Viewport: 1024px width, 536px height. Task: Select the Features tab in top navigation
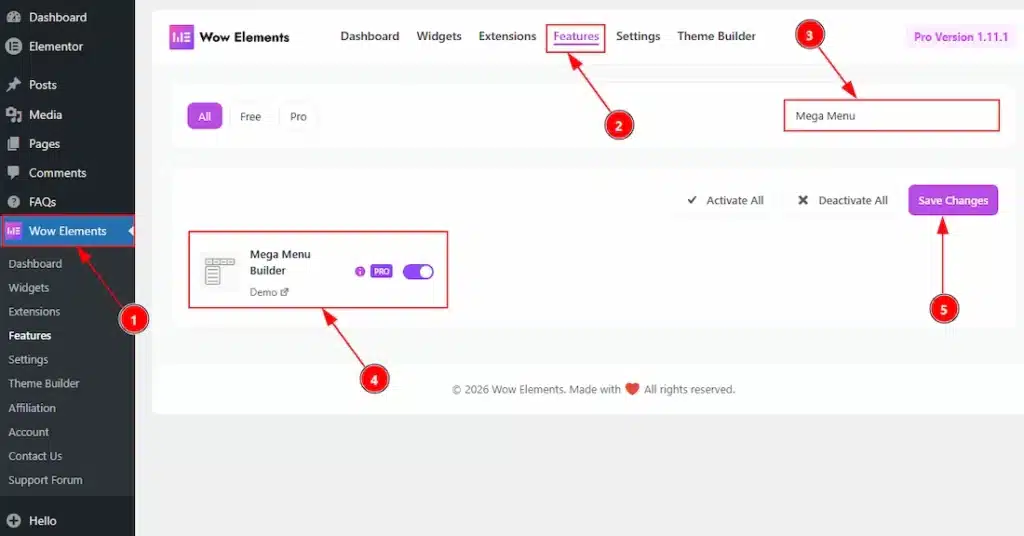pyautogui.click(x=576, y=37)
